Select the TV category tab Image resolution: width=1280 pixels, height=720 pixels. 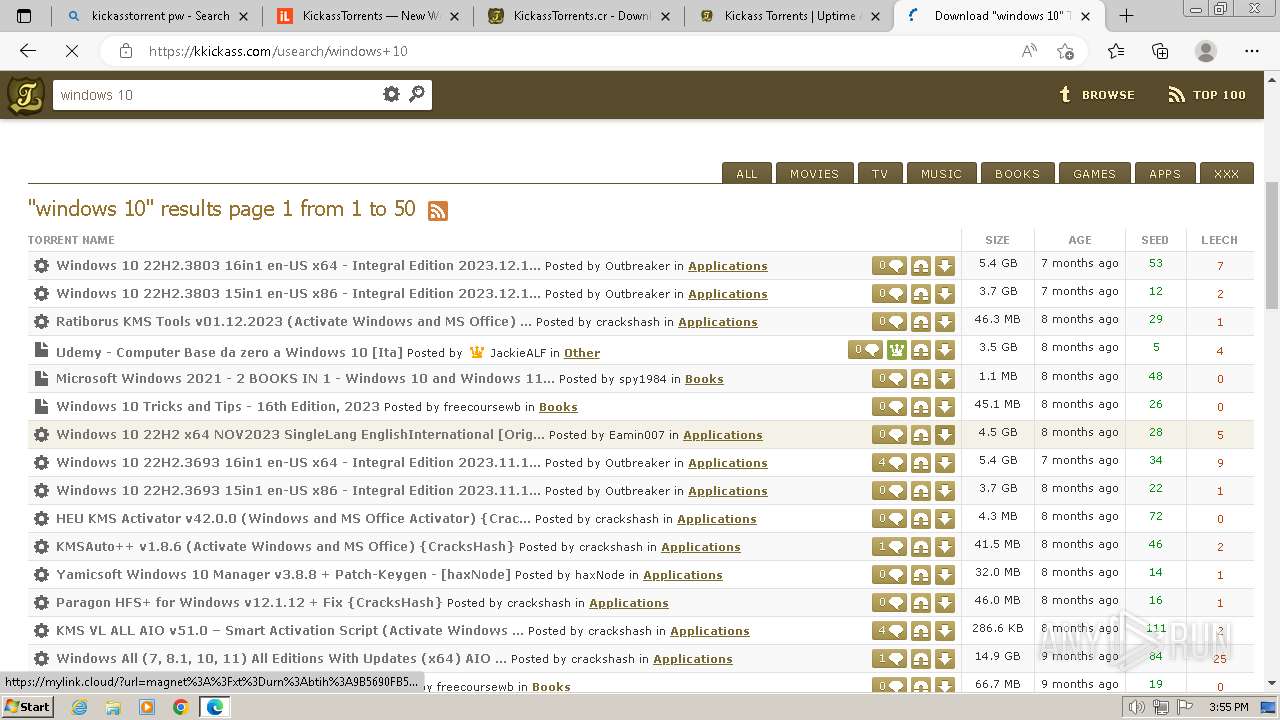coord(880,173)
